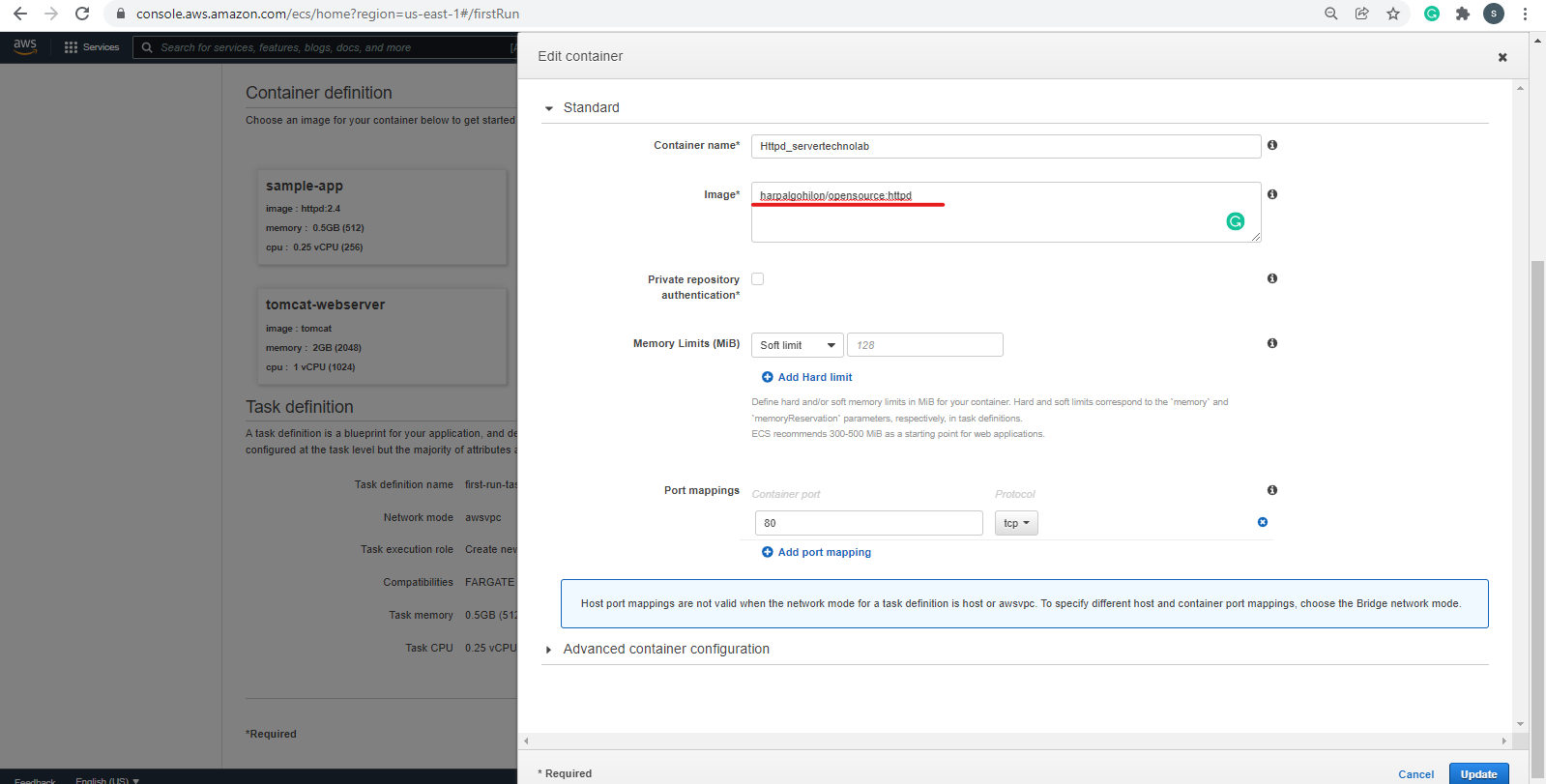Screen dimensions: 1546x784
Task: Open the Grammarly extension icon in toolbar
Action: click(x=1432, y=14)
